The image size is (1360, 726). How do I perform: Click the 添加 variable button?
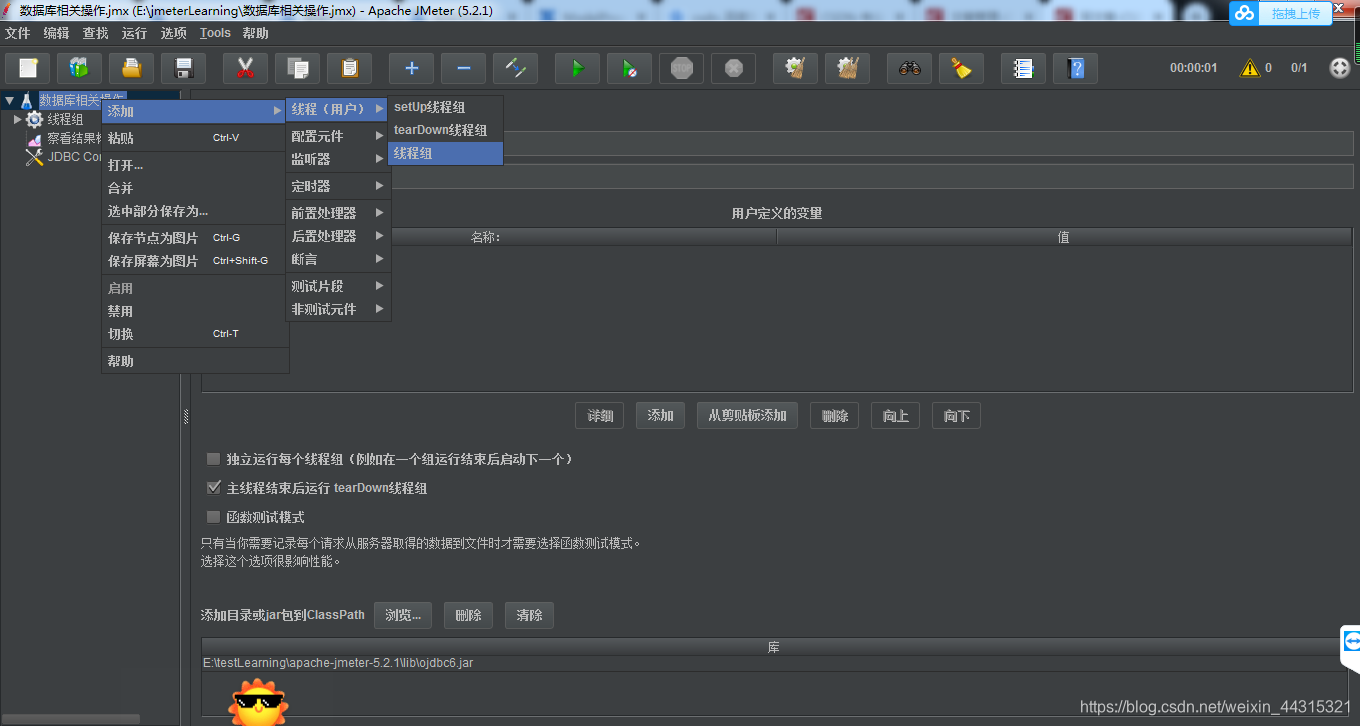click(660, 415)
